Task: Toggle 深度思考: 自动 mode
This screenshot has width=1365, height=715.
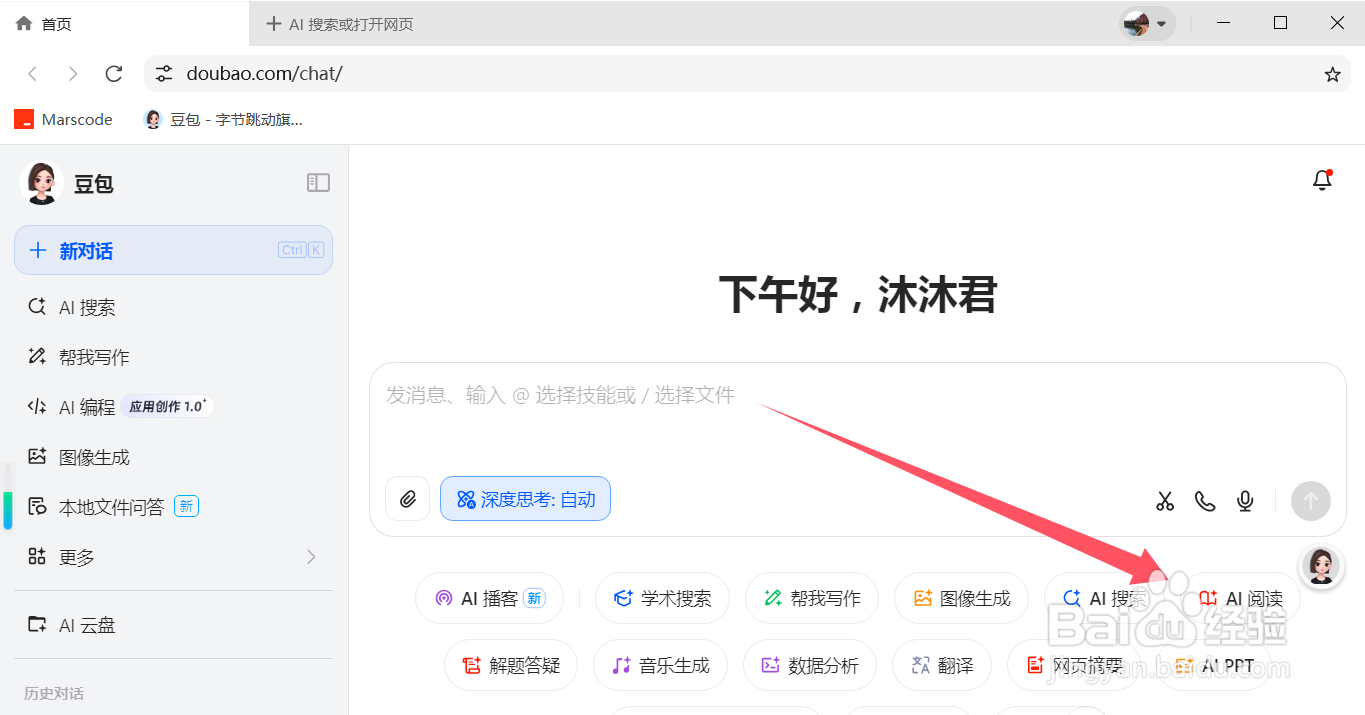Action: 525,499
